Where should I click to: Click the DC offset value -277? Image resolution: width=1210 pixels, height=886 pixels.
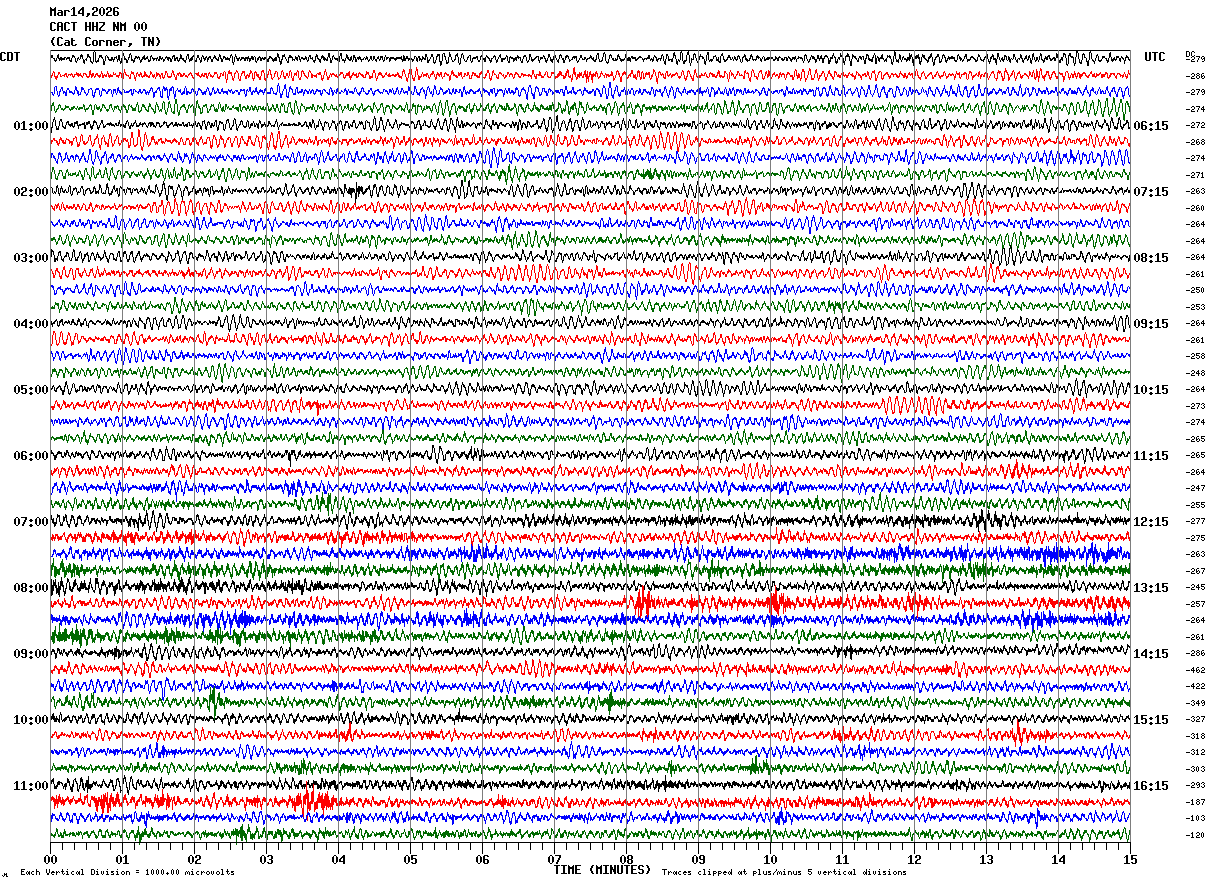pyautogui.click(x=1195, y=521)
